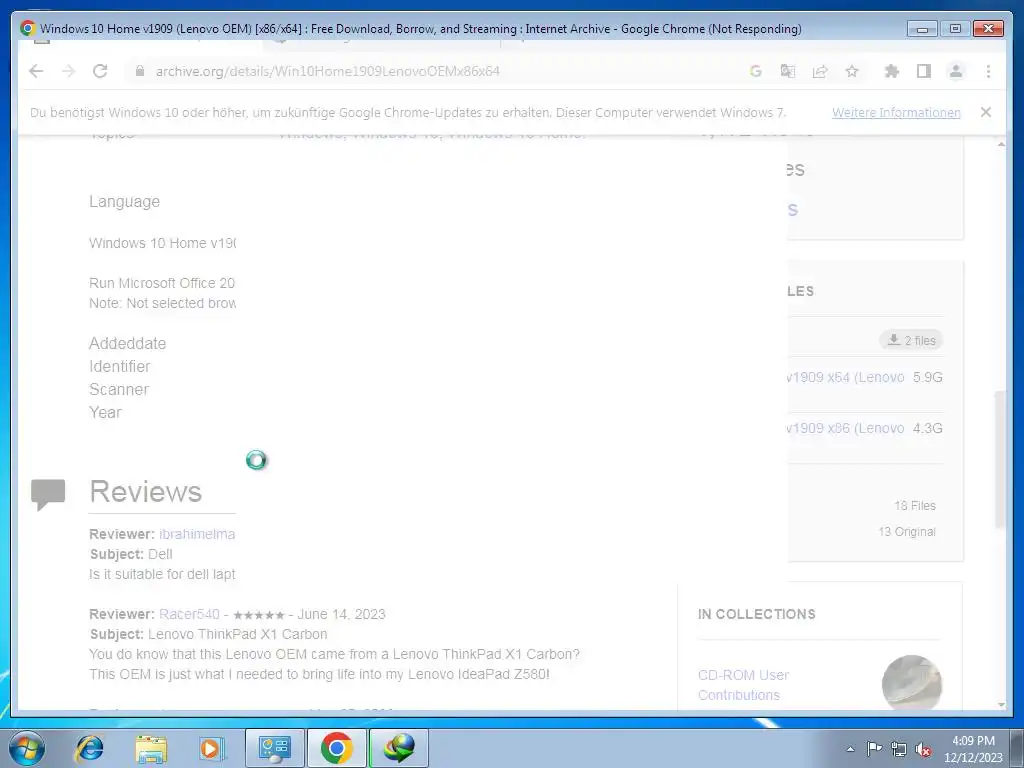
Task: Click the Identifier label
Action: [x=120, y=366]
